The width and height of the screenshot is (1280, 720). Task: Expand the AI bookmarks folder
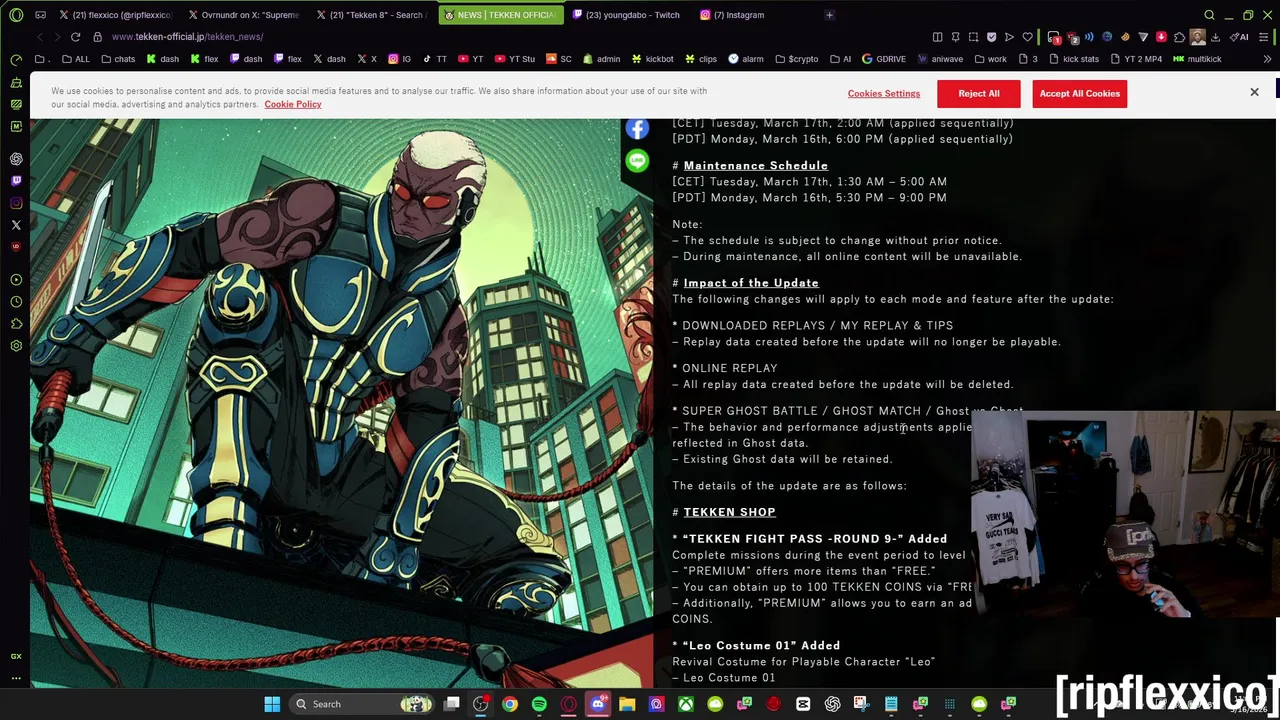point(840,59)
